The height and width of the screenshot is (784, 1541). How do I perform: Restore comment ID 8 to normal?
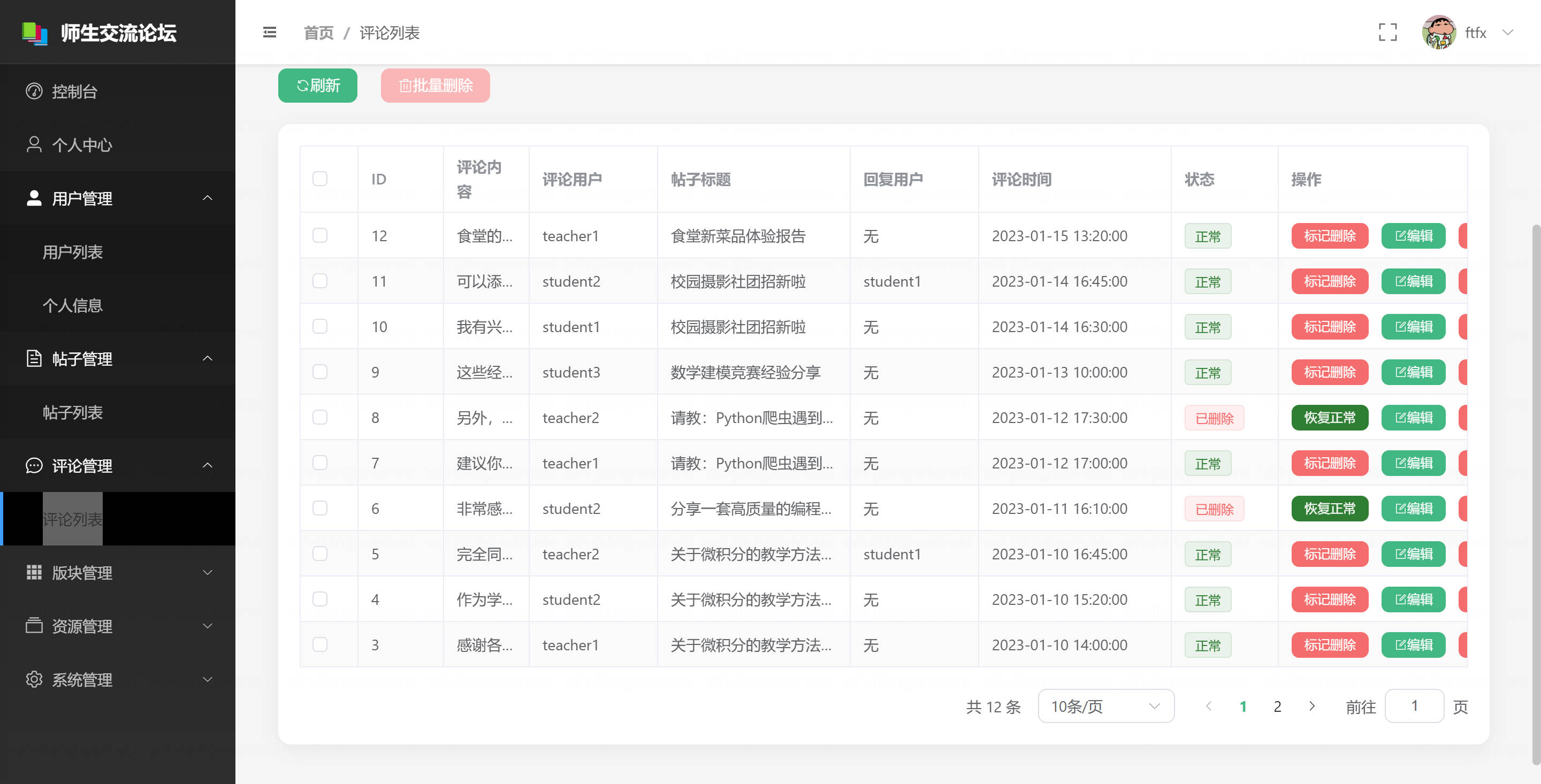click(1329, 418)
